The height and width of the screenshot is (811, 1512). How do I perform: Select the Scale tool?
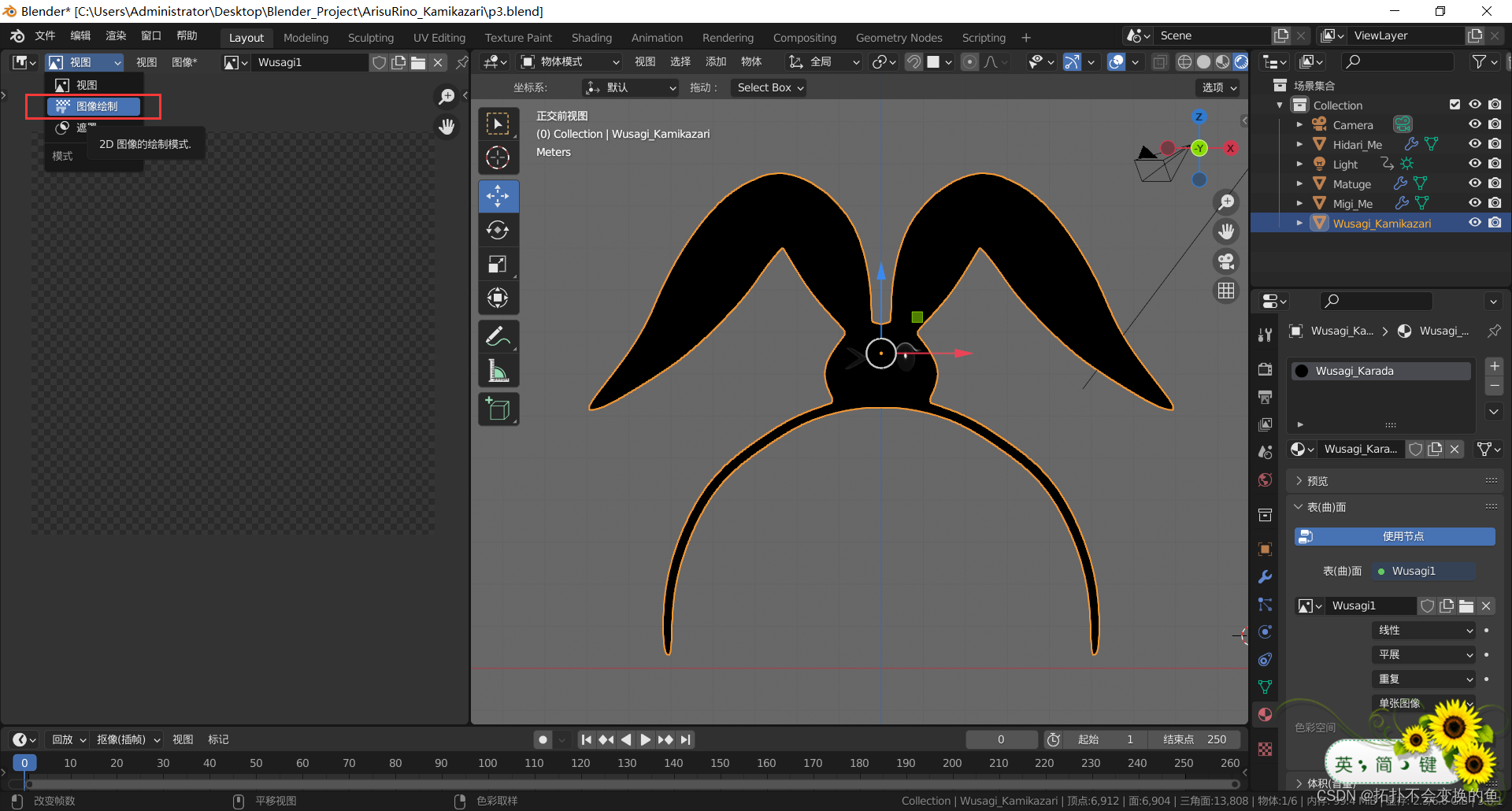point(498,265)
